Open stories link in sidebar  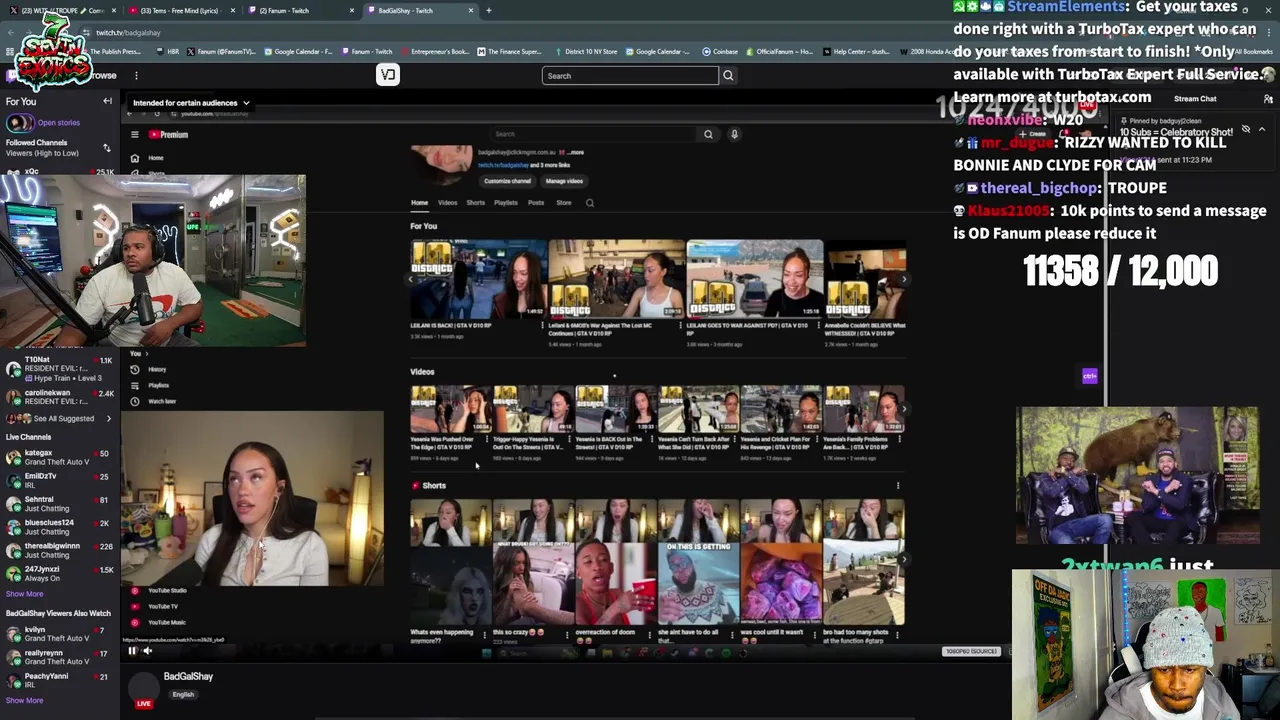pyautogui.click(x=58, y=123)
